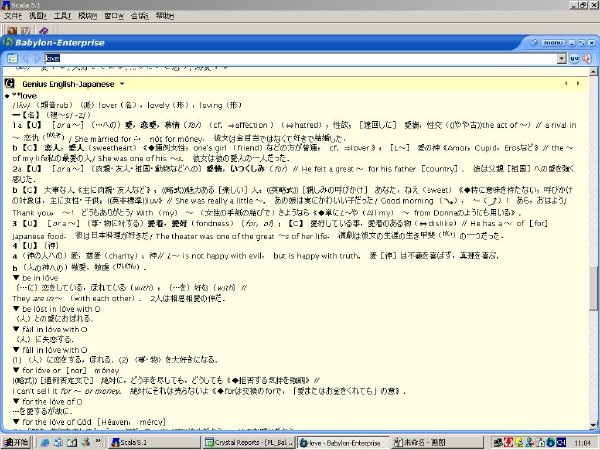Click the second Scala toolbar edit icon
Screen dimensions: 600x450
[25, 30]
